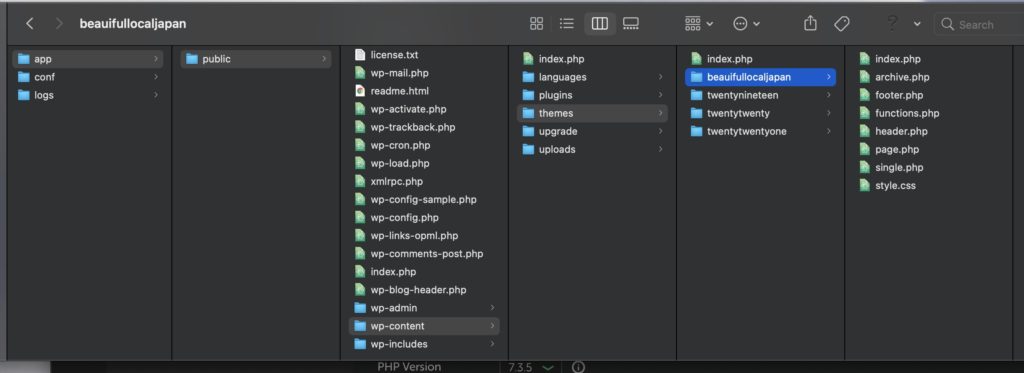The width and height of the screenshot is (1024, 373).
Task: Select column view mode
Action: pyautogui.click(x=600, y=24)
